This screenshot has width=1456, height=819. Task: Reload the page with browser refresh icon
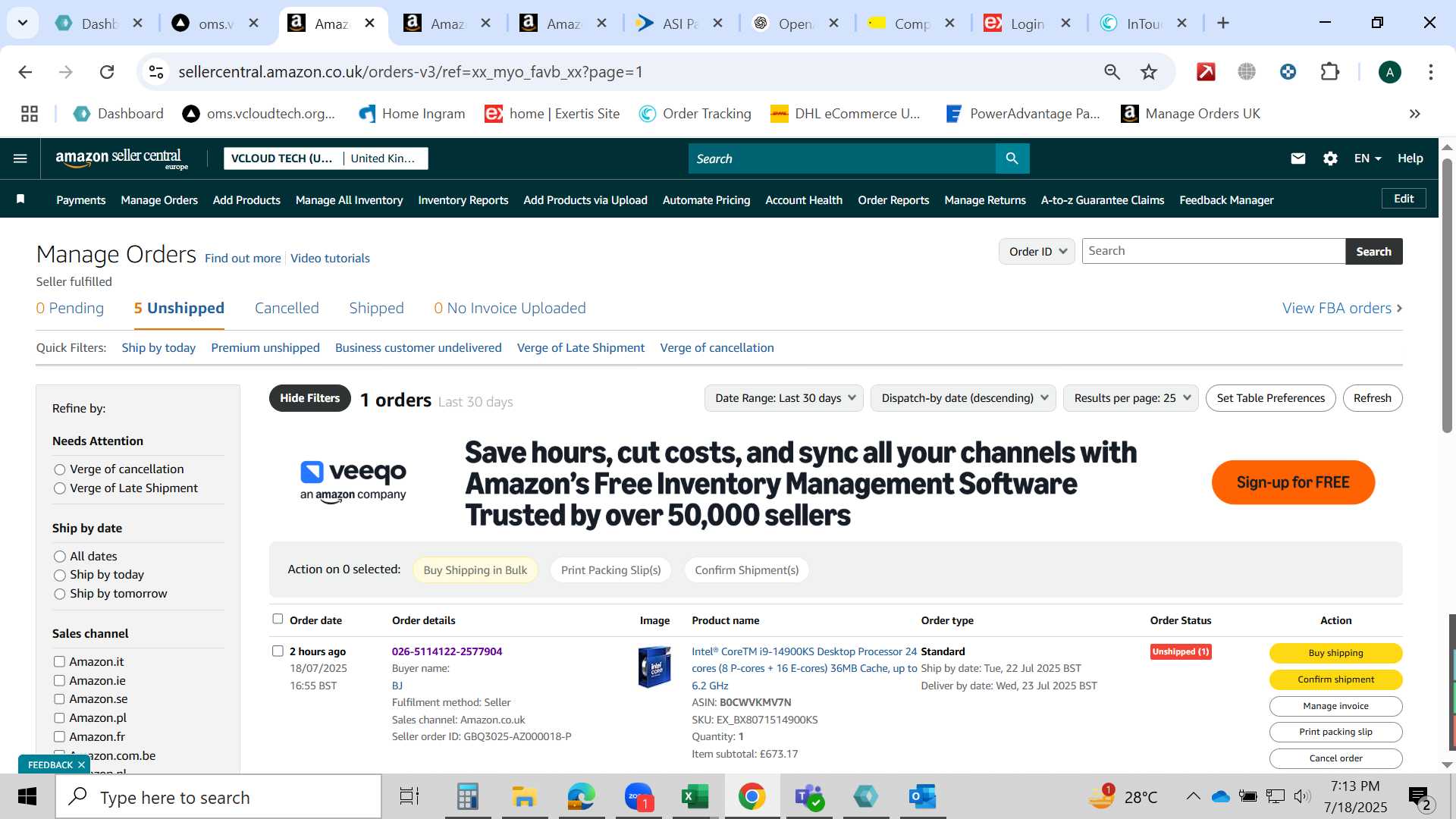pyautogui.click(x=107, y=72)
